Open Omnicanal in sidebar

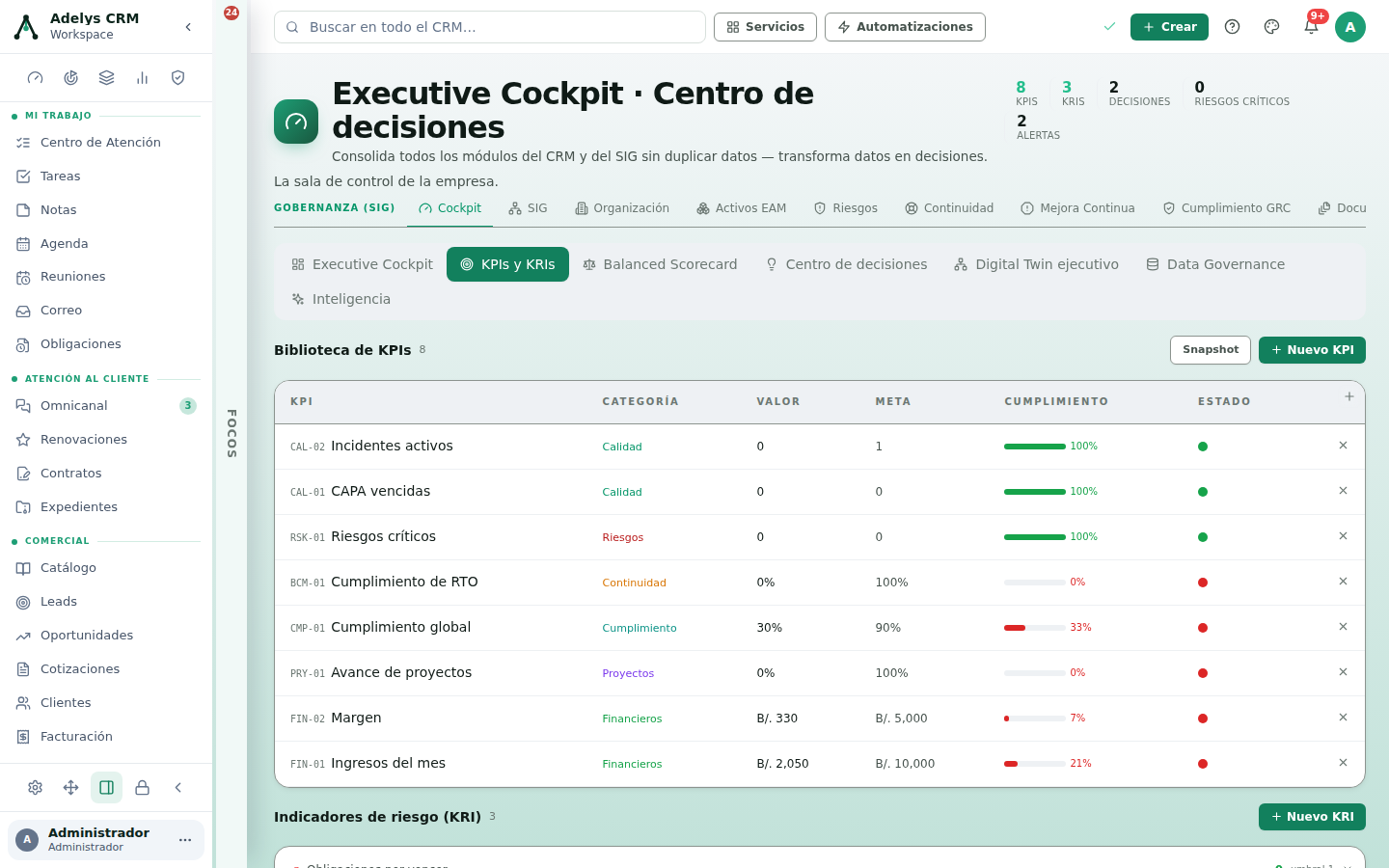[106, 406]
